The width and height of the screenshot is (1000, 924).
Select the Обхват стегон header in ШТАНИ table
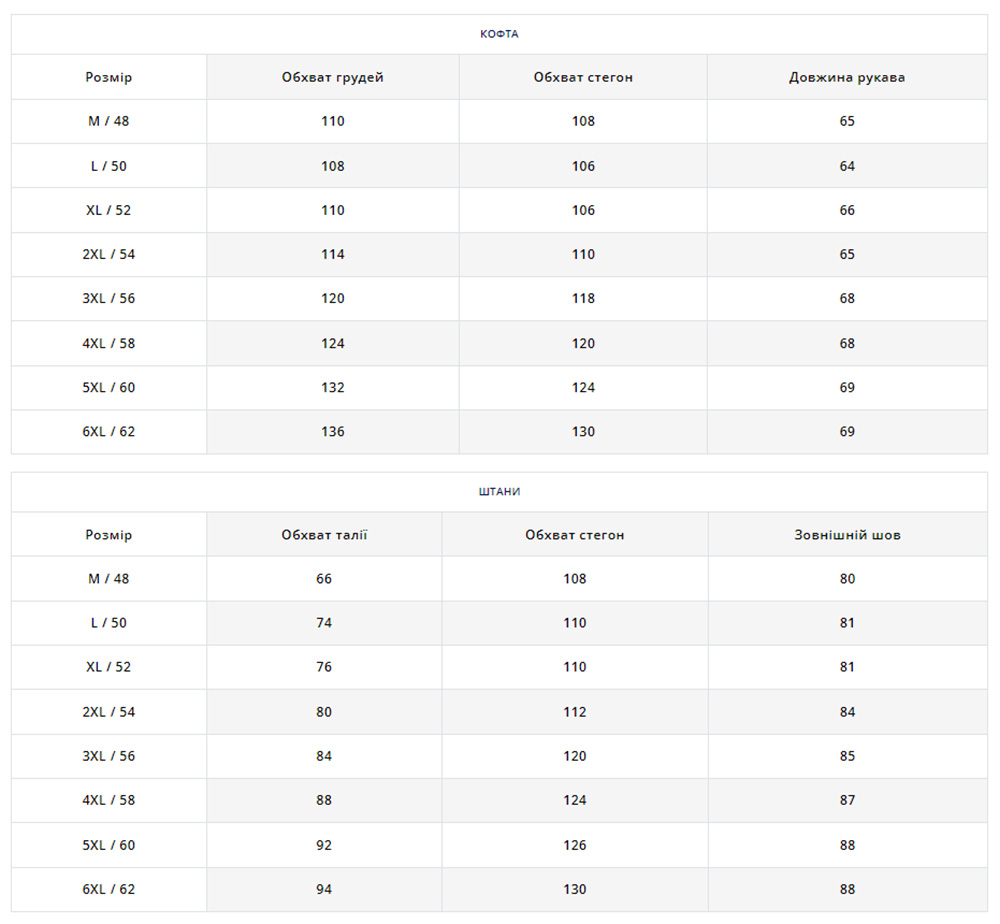point(575,535)
